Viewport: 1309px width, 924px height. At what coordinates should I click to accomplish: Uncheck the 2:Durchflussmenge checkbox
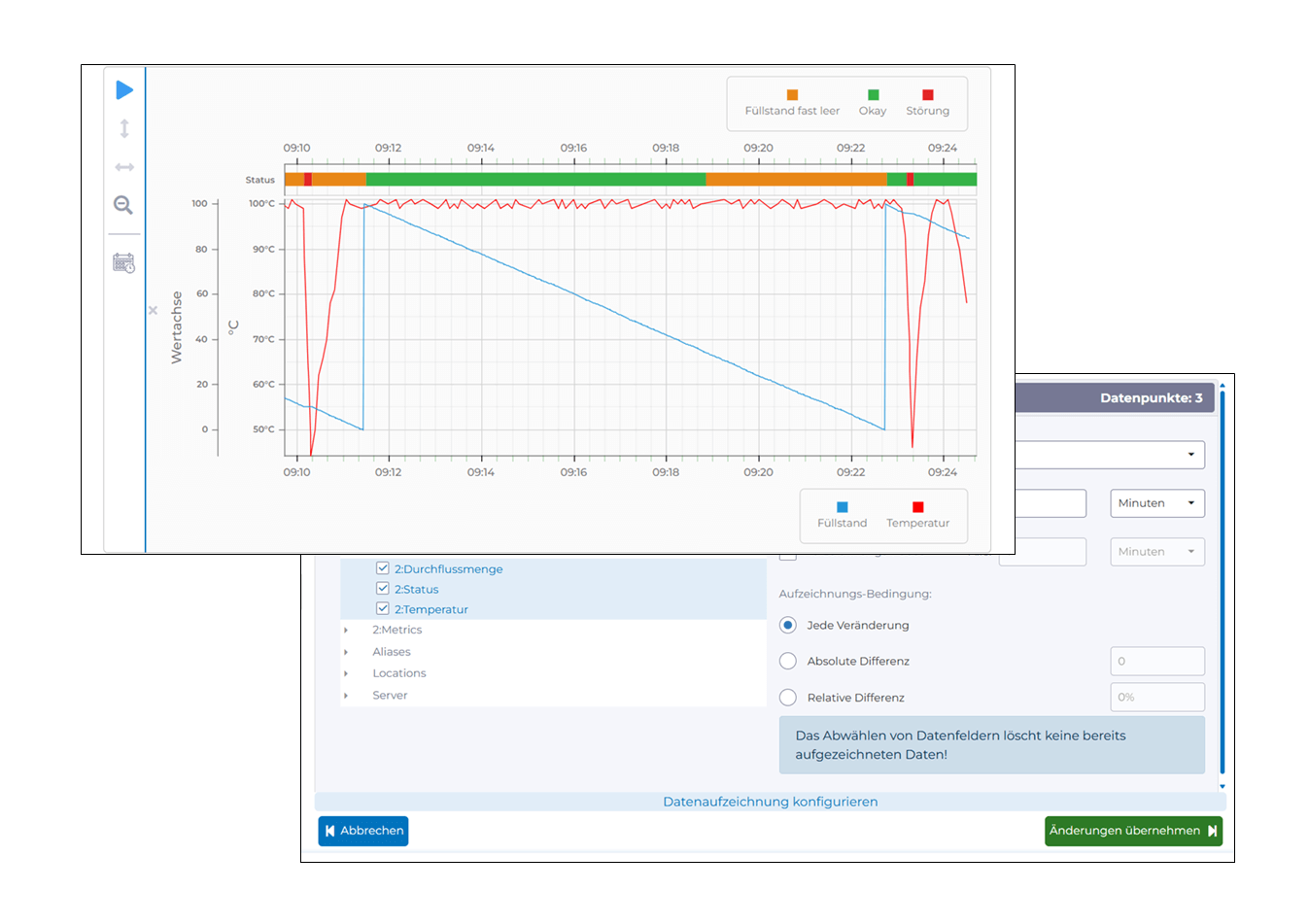point(383,568)
